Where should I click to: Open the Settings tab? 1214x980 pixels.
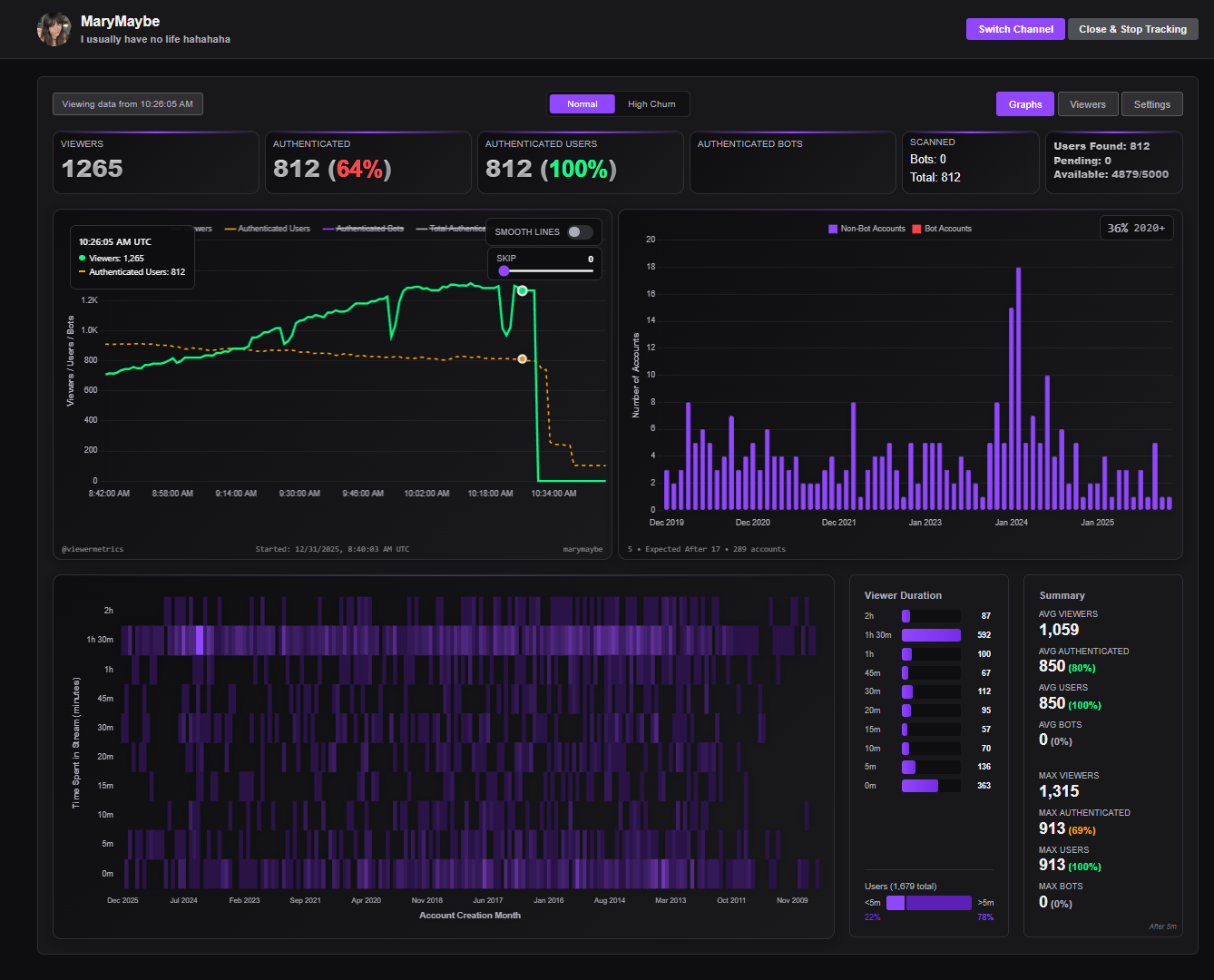coord(1152,104)
